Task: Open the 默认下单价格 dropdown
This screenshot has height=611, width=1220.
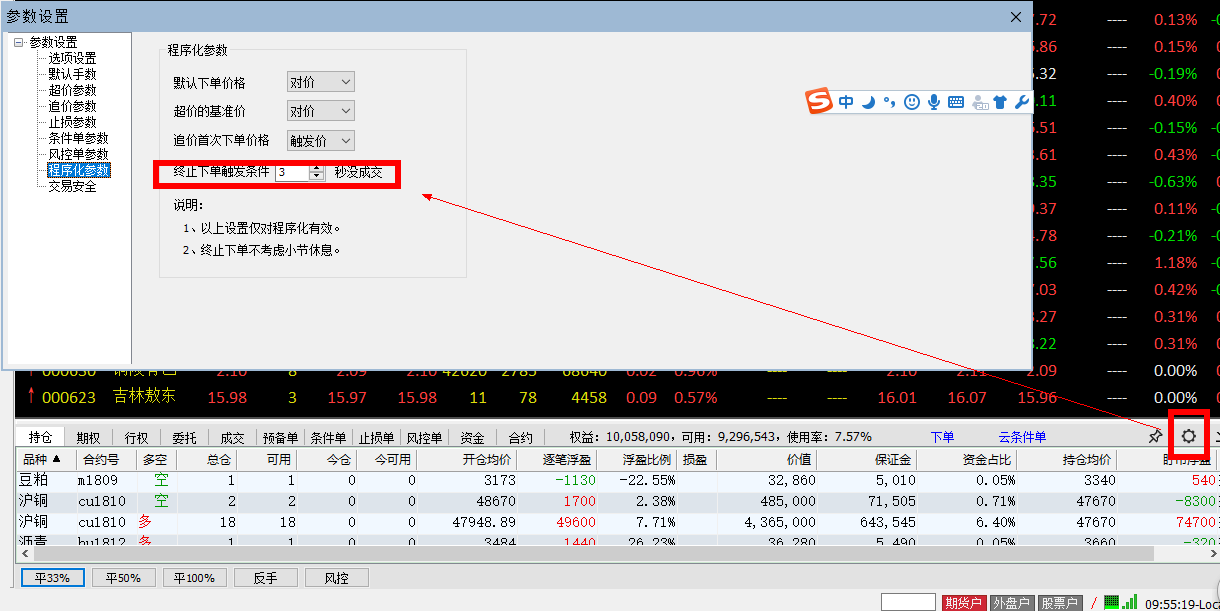Action: pos(320,82)
